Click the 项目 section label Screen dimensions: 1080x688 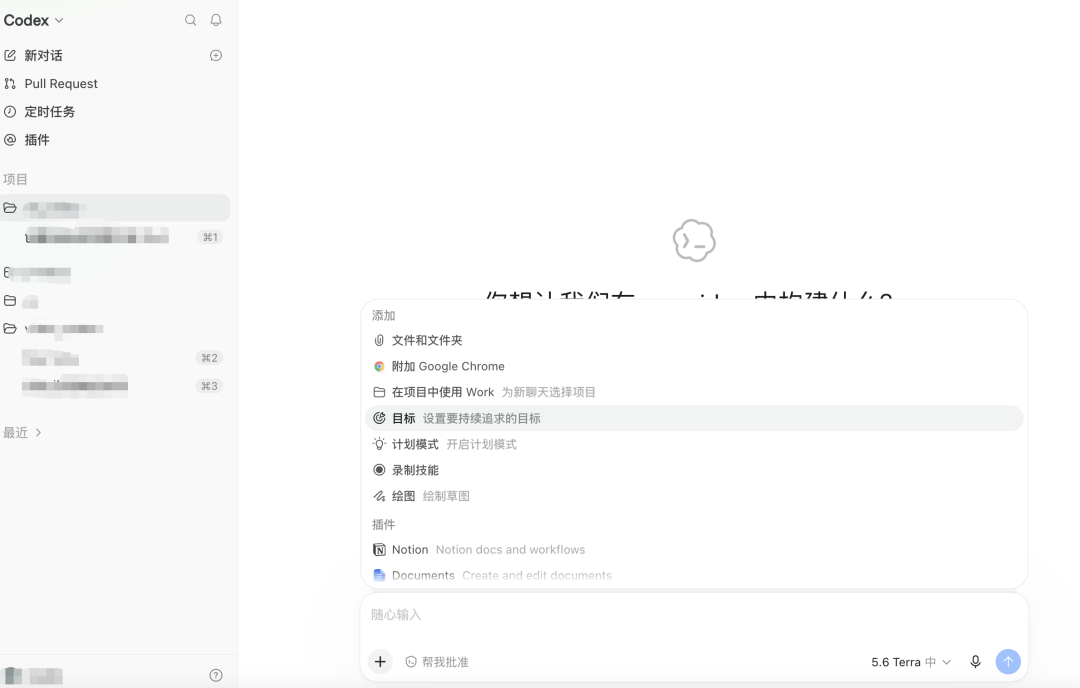point(15,179)
